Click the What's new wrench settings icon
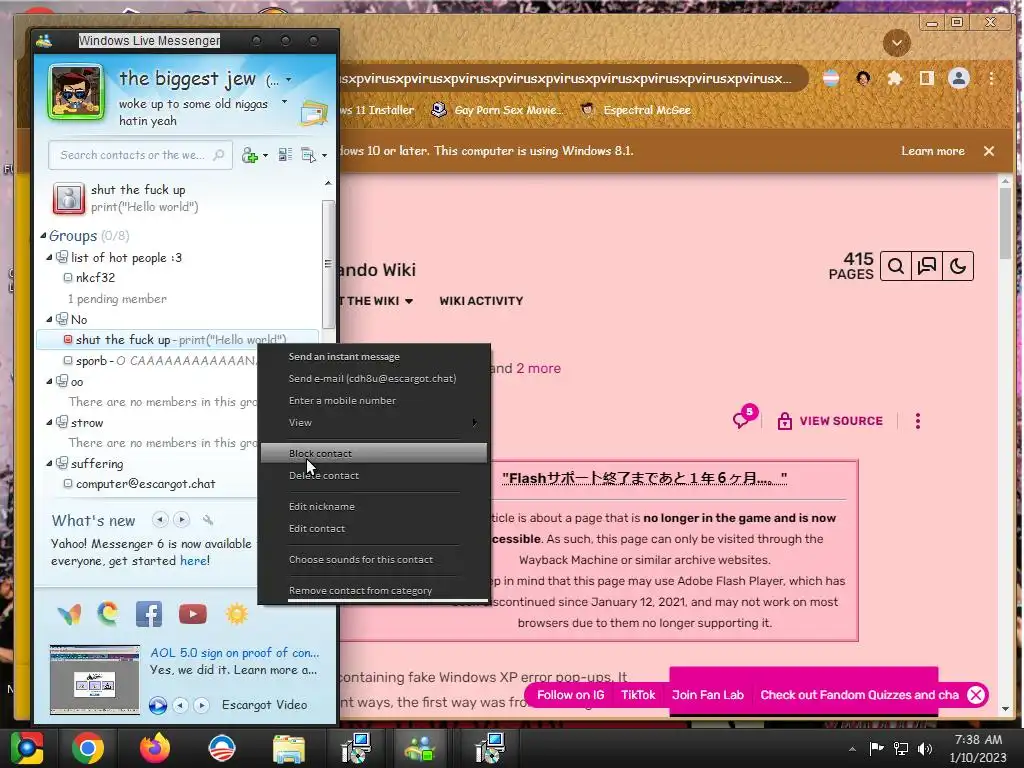The width and height of the screenshot is (1024, 768). pyautogui.click(x=208, y=520)
